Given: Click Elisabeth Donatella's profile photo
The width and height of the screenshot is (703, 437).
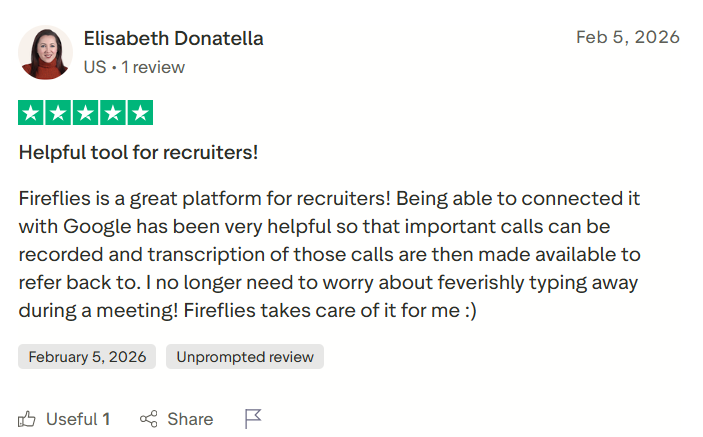Looking at the screenshot, I should click(x=45, y=53).
